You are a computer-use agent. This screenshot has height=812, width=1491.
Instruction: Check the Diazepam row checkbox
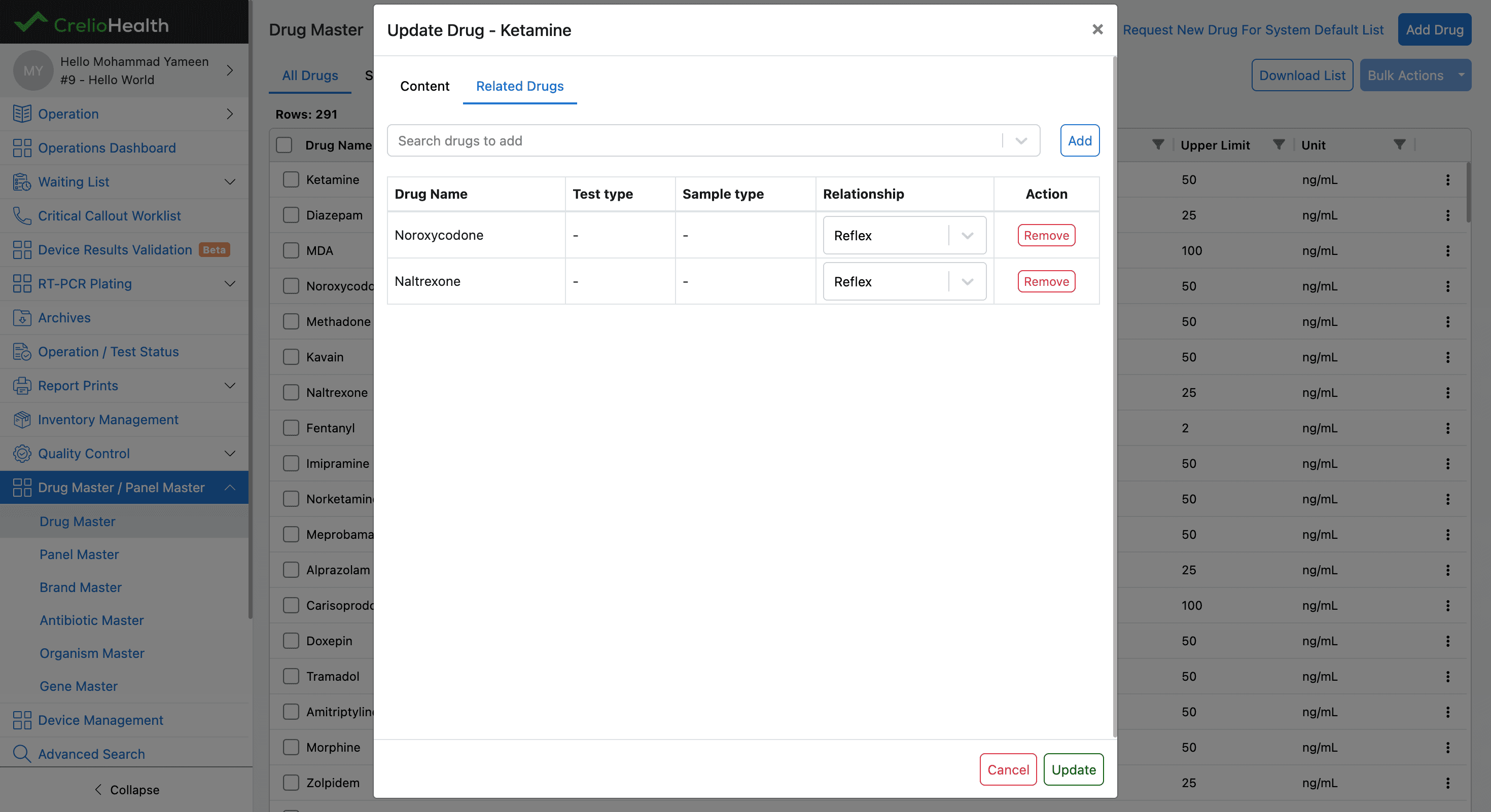pyautogui.click(x=291, y=215)
